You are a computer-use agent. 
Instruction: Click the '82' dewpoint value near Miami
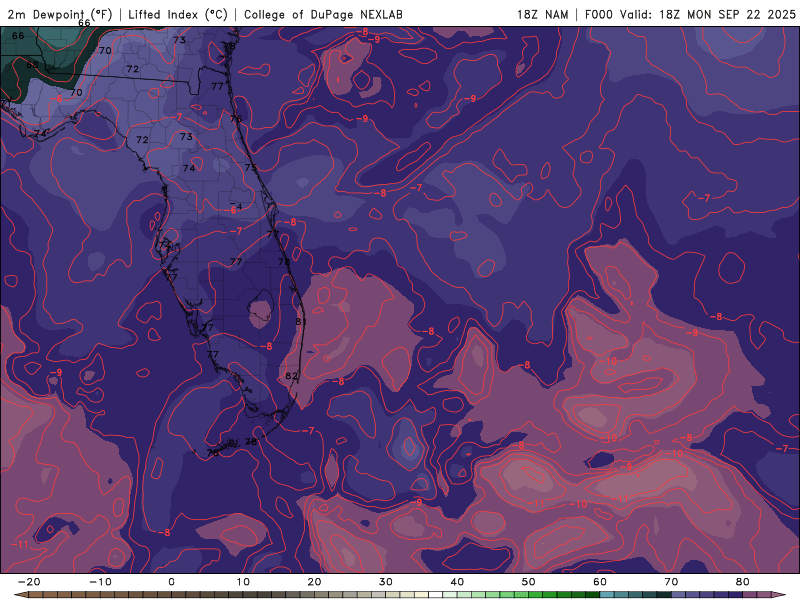click(291, 376)
